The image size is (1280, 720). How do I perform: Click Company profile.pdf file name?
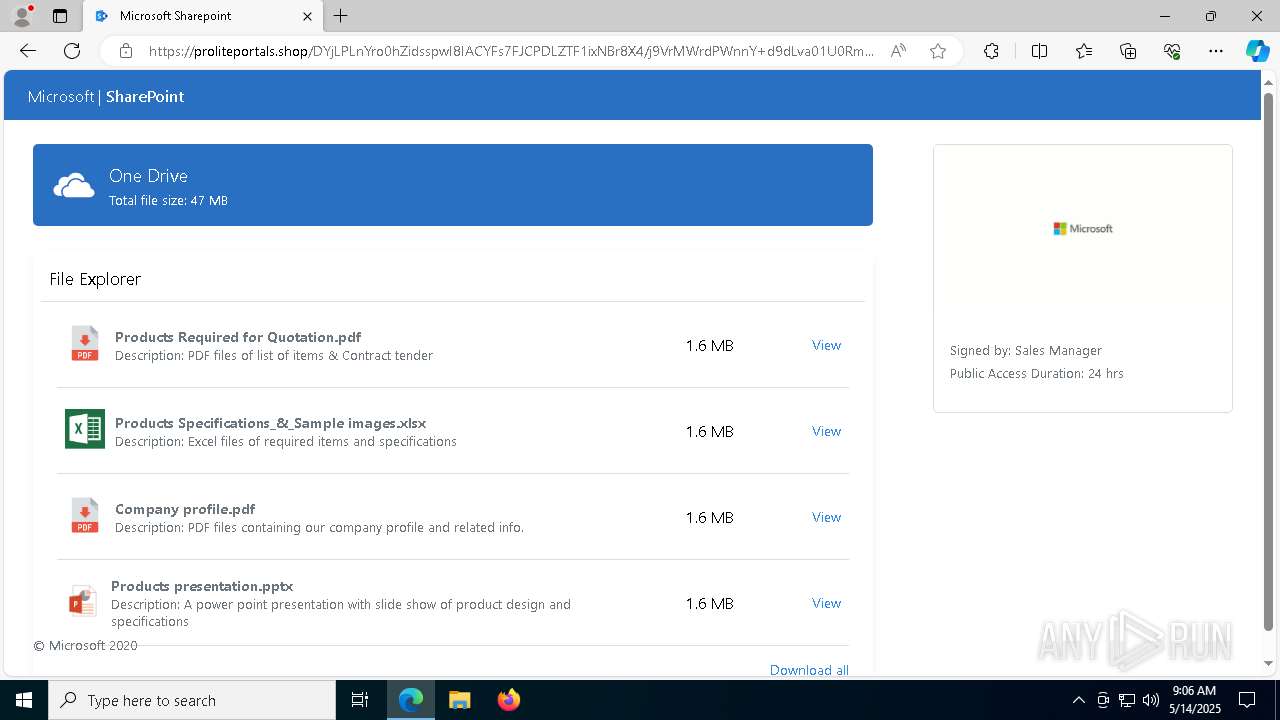tap(185, 509)
